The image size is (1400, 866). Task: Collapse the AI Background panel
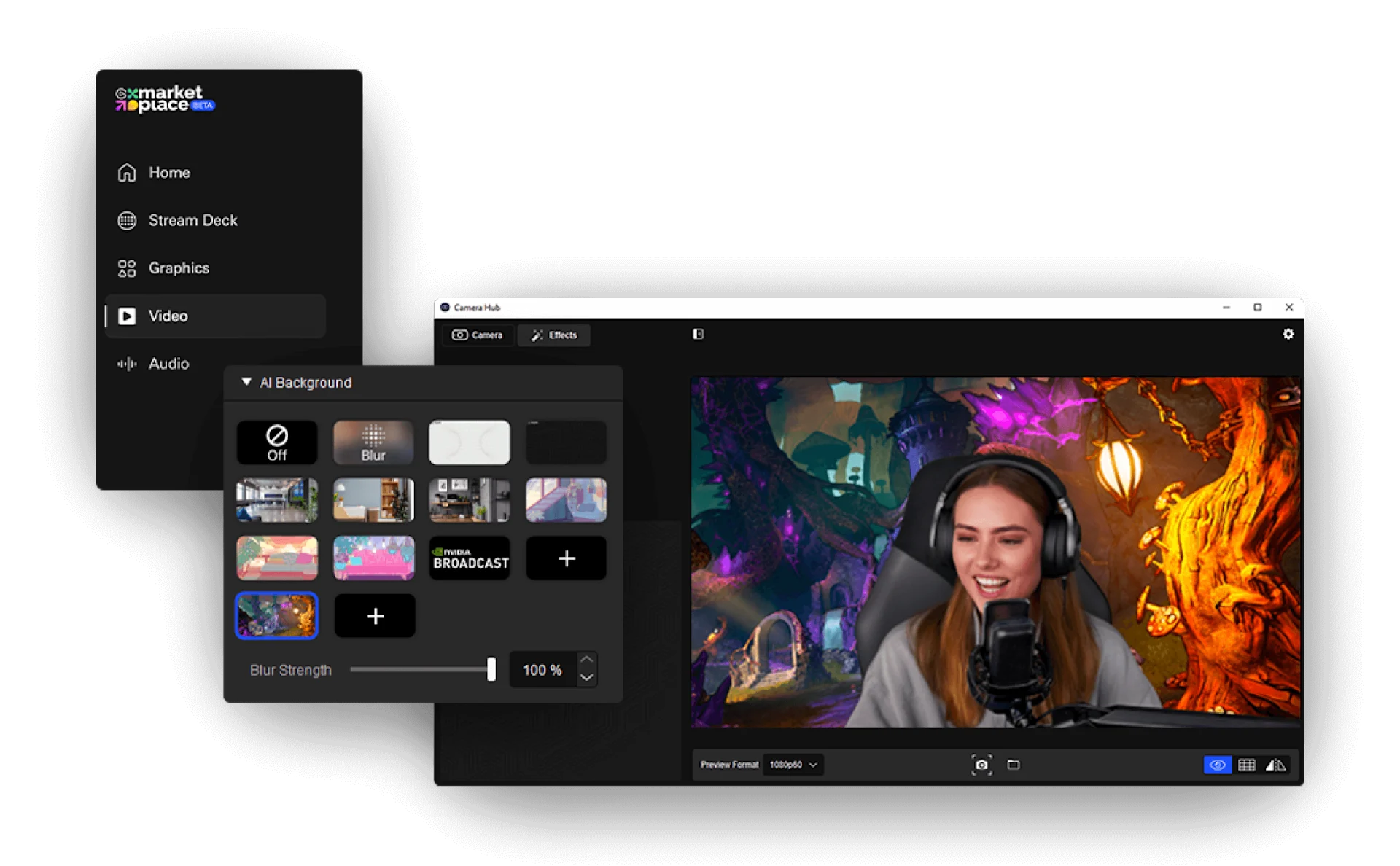(246, 382)
